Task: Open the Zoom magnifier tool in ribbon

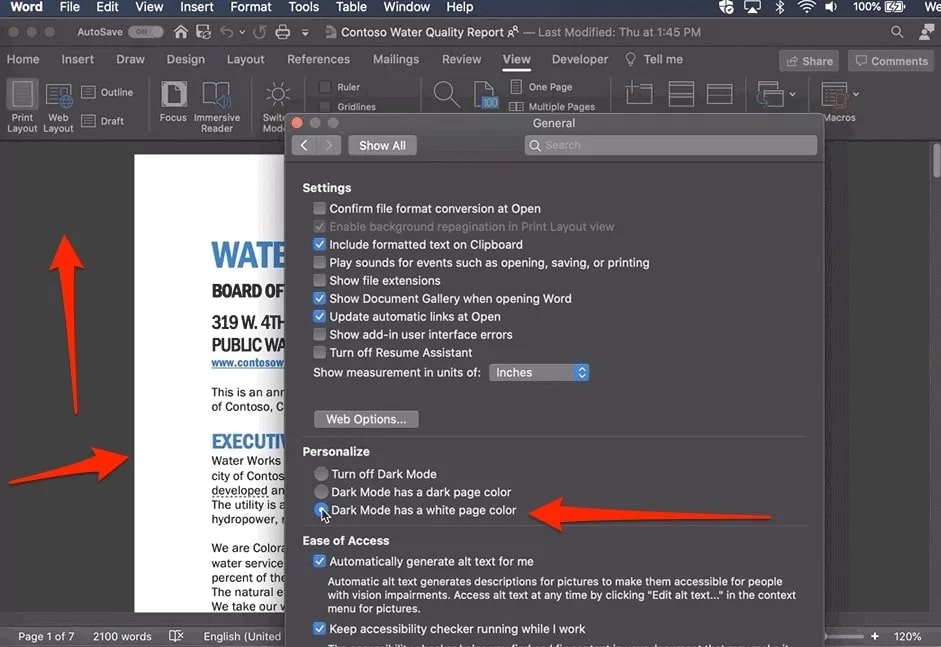Action: click(446, 94)
